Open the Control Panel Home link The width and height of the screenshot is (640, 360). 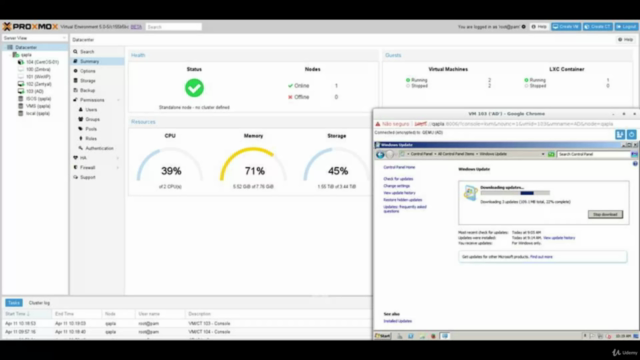(x=399, y=167)
